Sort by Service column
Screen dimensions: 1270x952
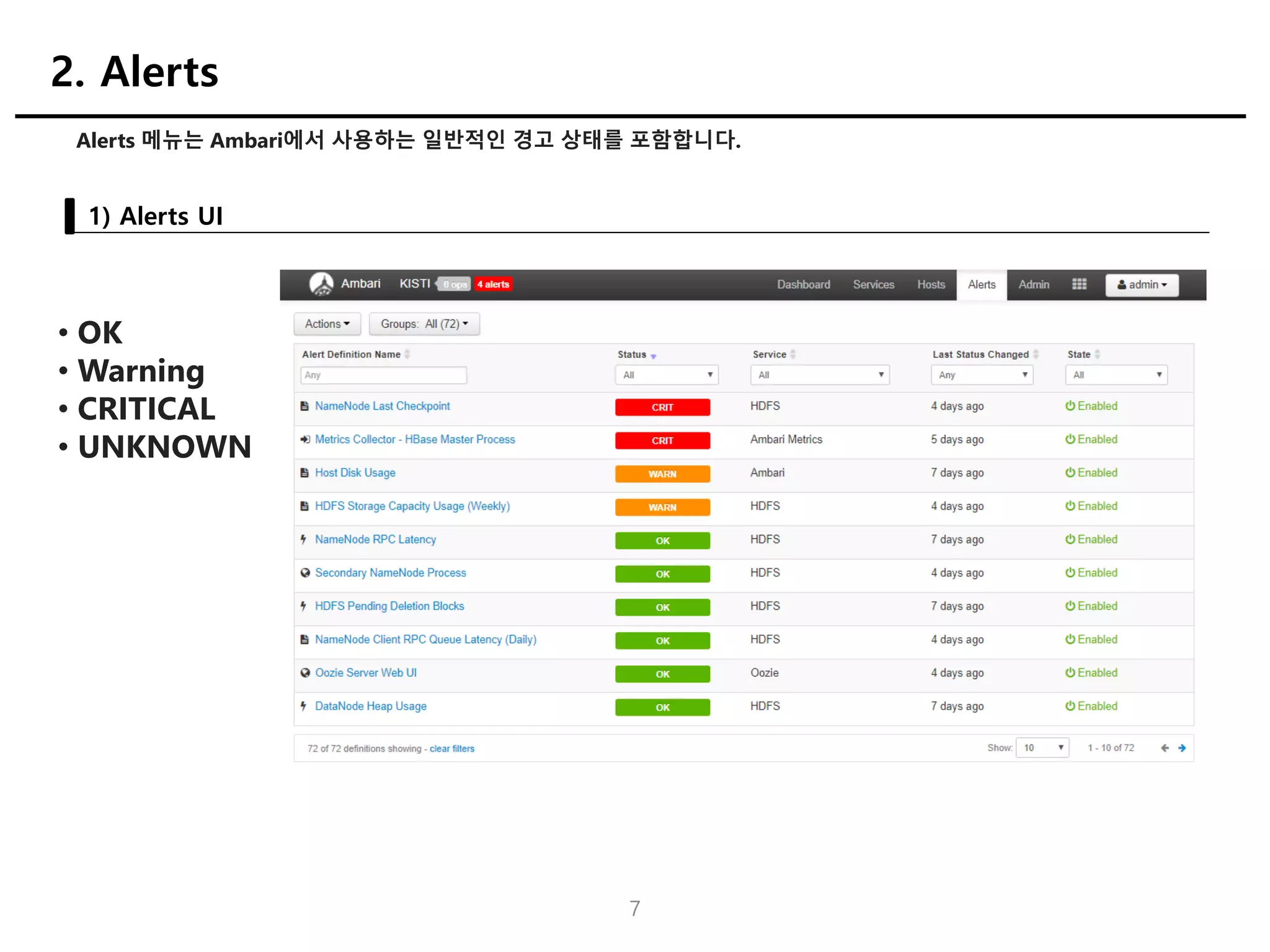[x=793, y=355]
